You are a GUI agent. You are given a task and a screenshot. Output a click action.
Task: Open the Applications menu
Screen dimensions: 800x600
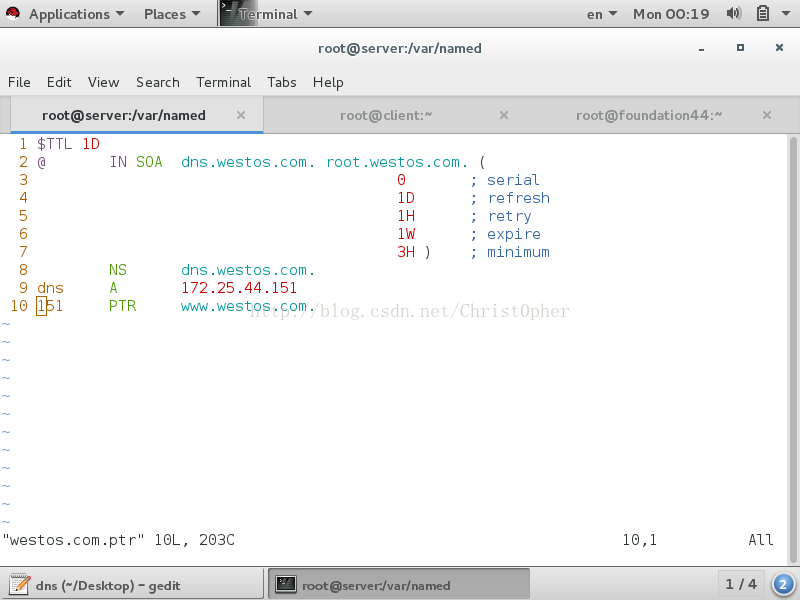[76, 14]
